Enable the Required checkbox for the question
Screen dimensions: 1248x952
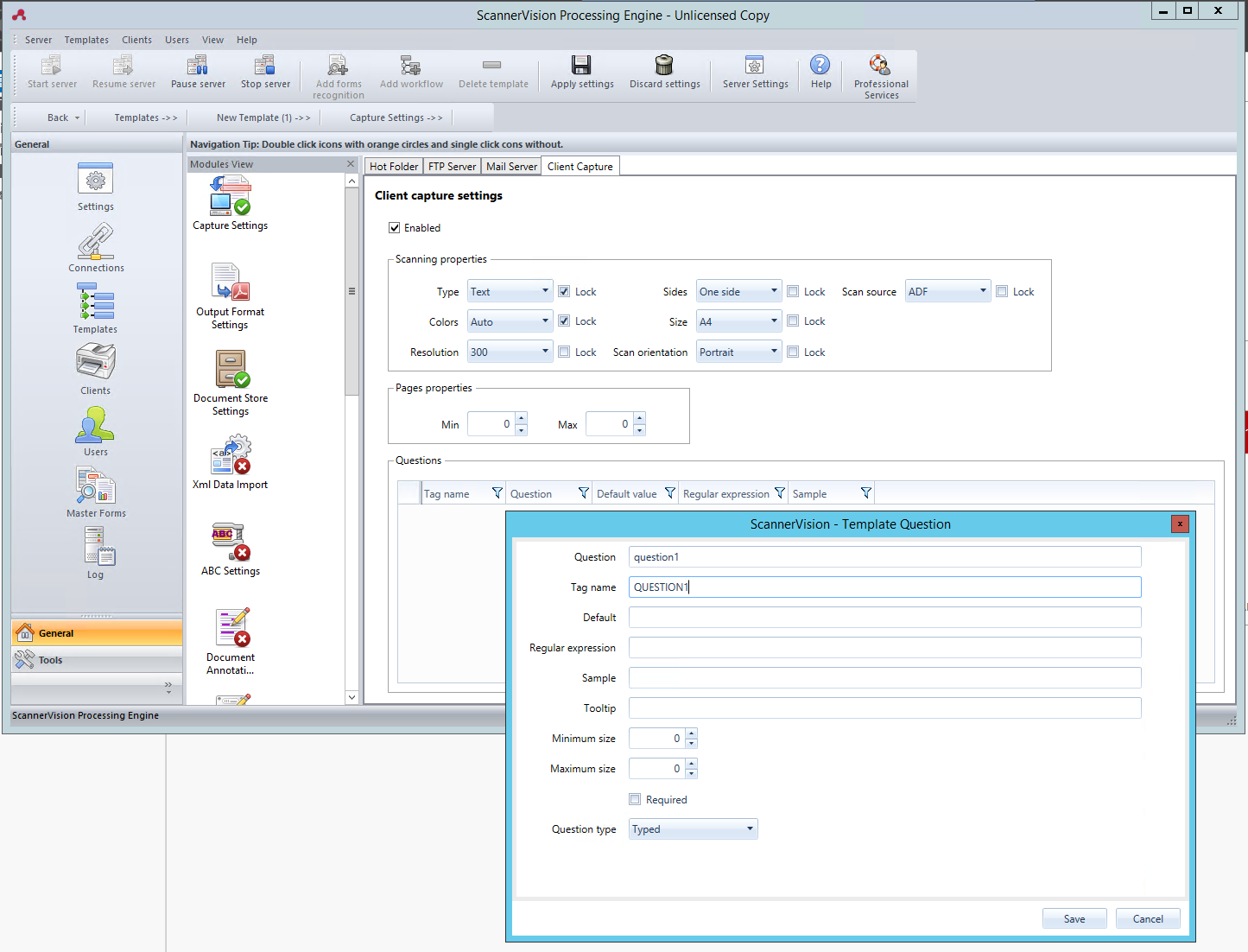click(635, 799)
